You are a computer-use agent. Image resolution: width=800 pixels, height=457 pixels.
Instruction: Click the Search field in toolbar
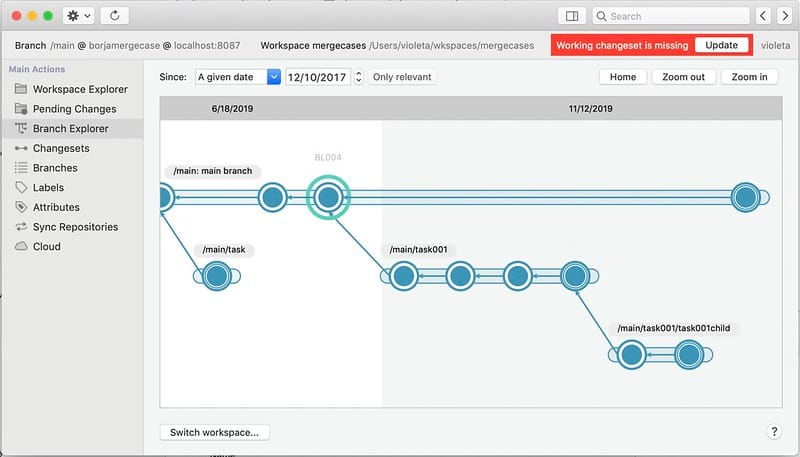pos(670,16)
